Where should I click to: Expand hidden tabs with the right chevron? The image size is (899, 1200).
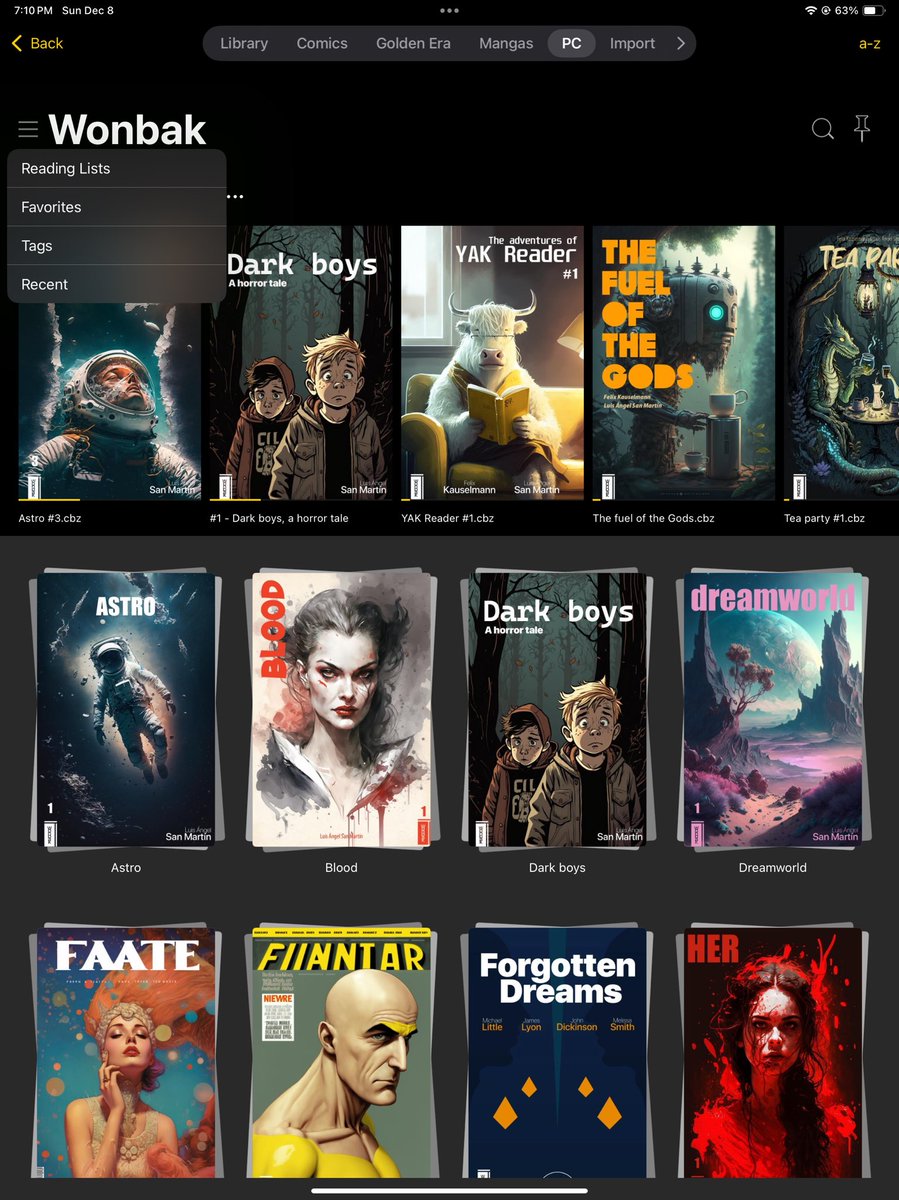point(681,43)
